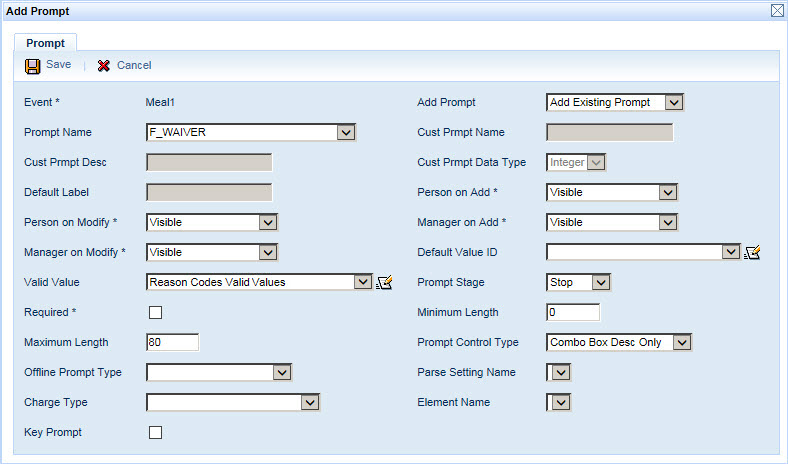Expand the Parse Setting Name dropdown
Image resolution: width=788 pixels, height=464 pixels.
pos(561,372)
